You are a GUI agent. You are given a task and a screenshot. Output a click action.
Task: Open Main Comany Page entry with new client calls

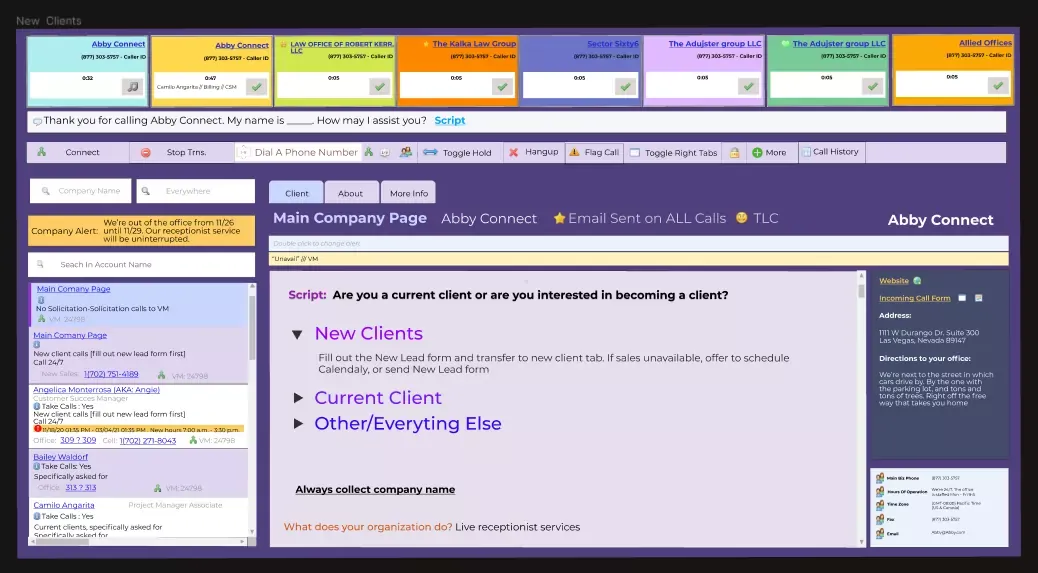(x=70, y=335)
